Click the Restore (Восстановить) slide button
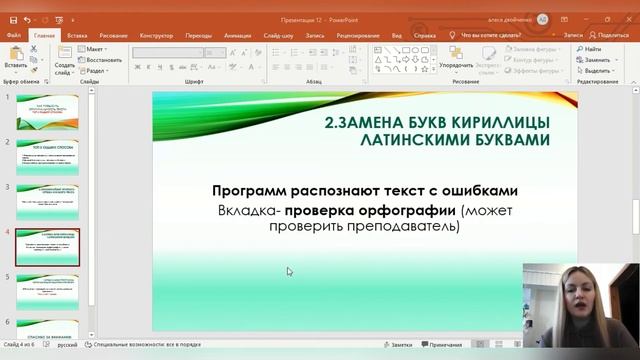The height and width of the screenshot is (360, 640). click(100, 60)
